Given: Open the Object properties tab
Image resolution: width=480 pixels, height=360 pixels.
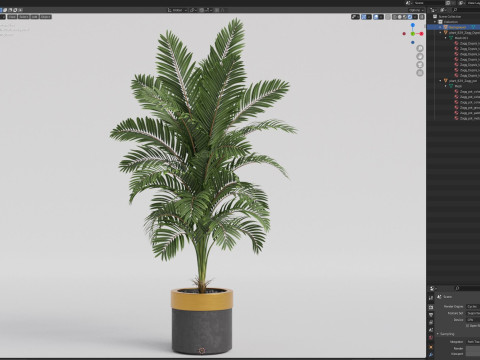Looking at the screenshot, I should pyautogui.click(x=431, y=347).
